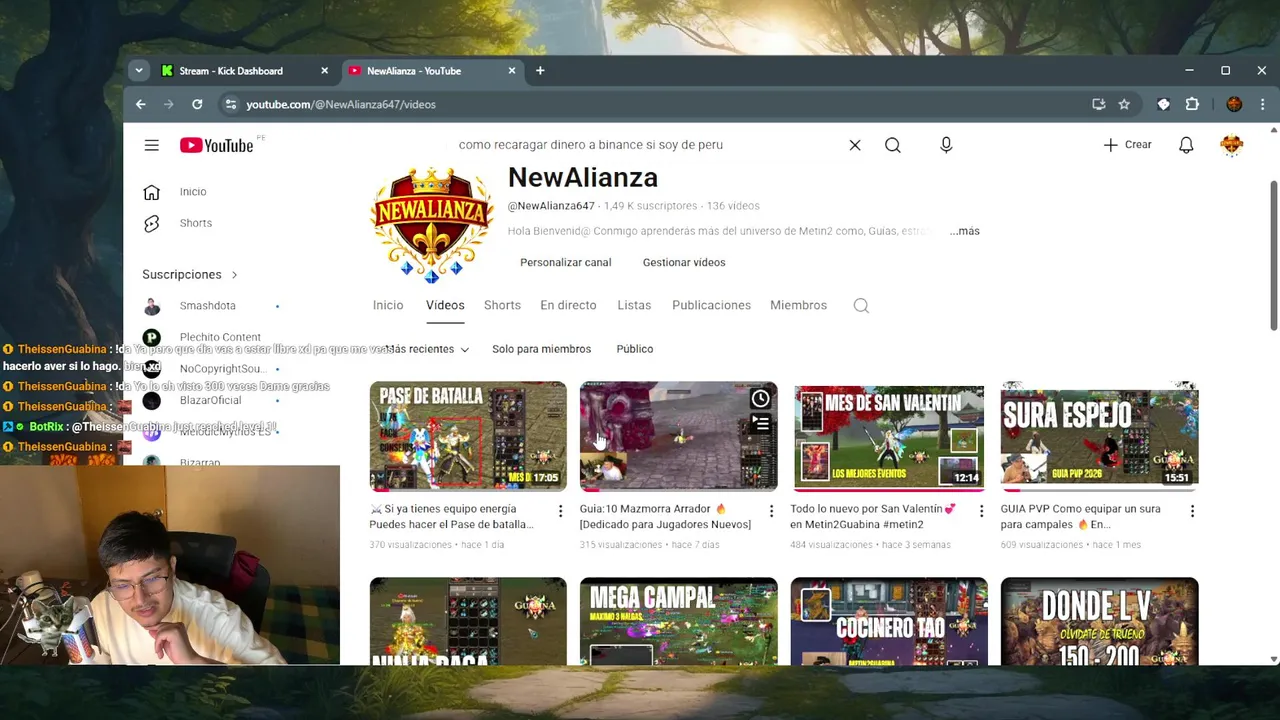This screenshot has height=720, width=1280.
Task: Open options for Mazmorra Arrador video
Action: (x=771, y=511)
